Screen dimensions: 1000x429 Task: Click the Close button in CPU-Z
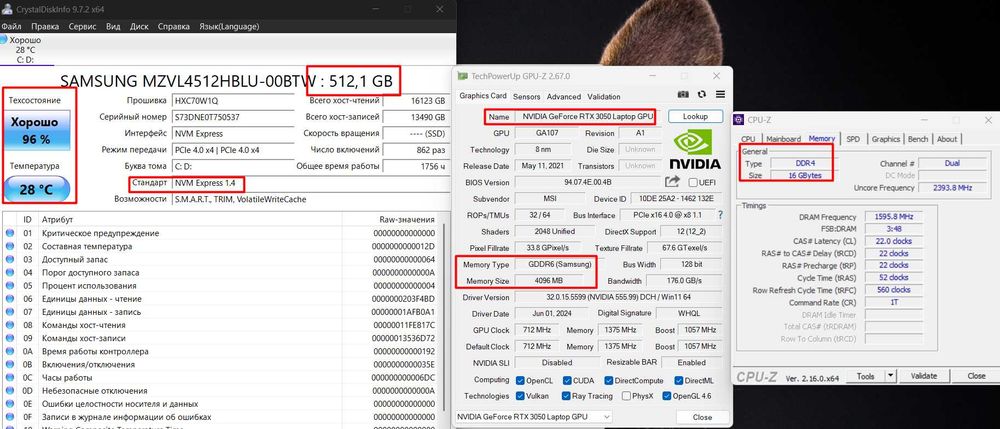(976, 376)
